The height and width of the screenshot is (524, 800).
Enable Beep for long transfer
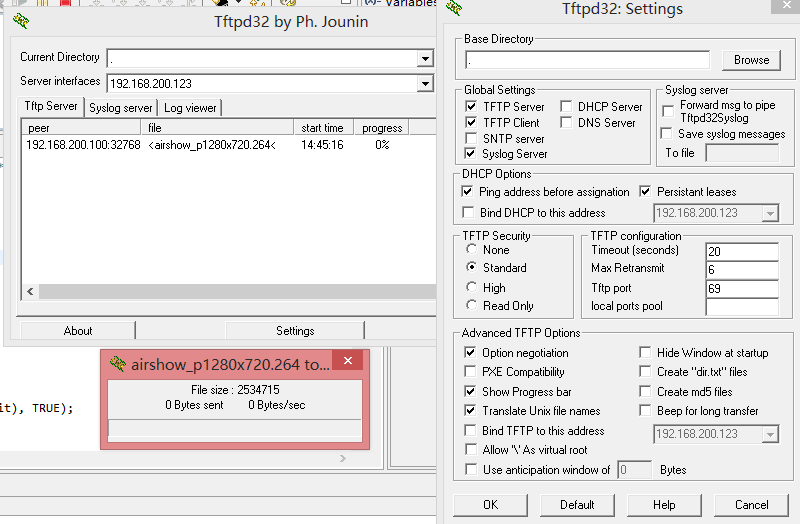645,410
